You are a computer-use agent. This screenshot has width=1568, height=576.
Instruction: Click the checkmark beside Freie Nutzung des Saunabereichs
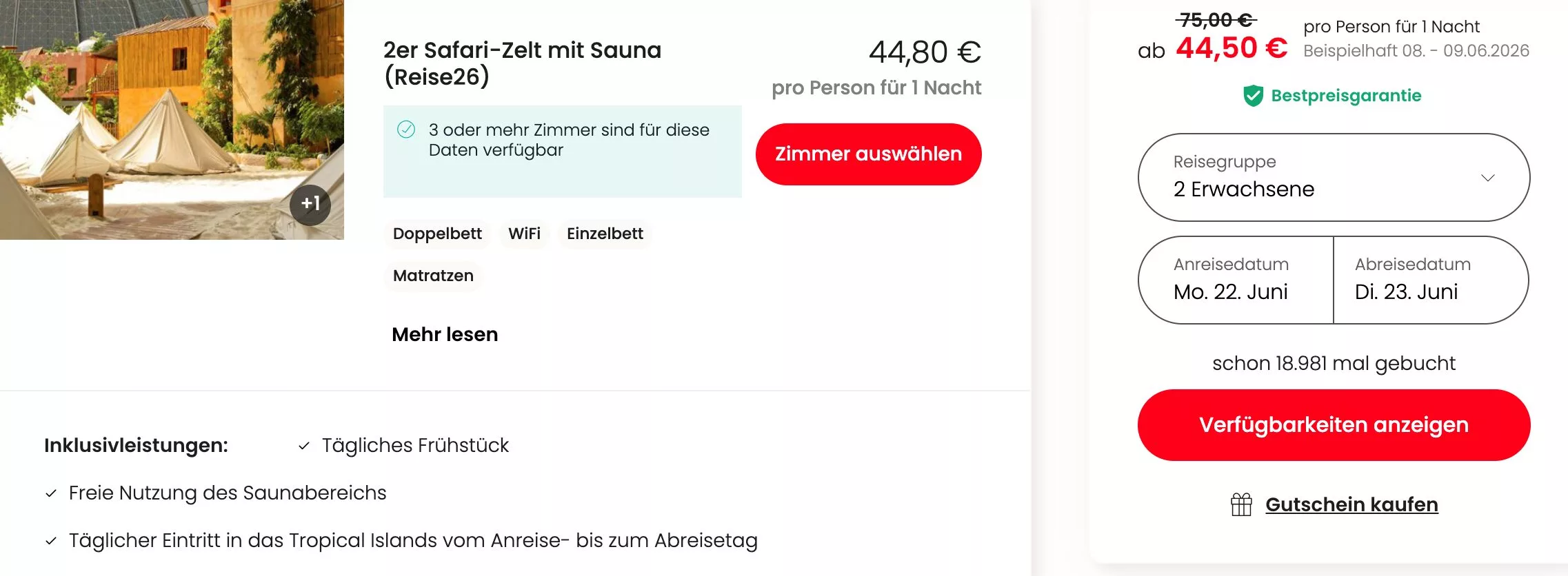[51, 493]
